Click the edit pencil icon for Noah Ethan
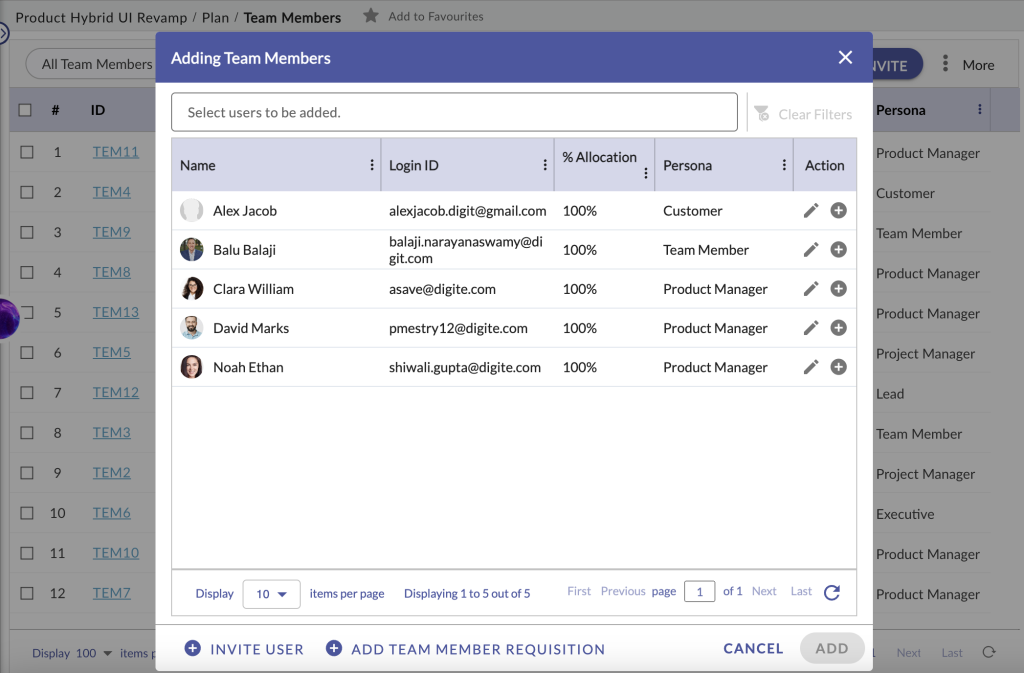This screenshot has width=1024, height=673. tap(810, 367)
